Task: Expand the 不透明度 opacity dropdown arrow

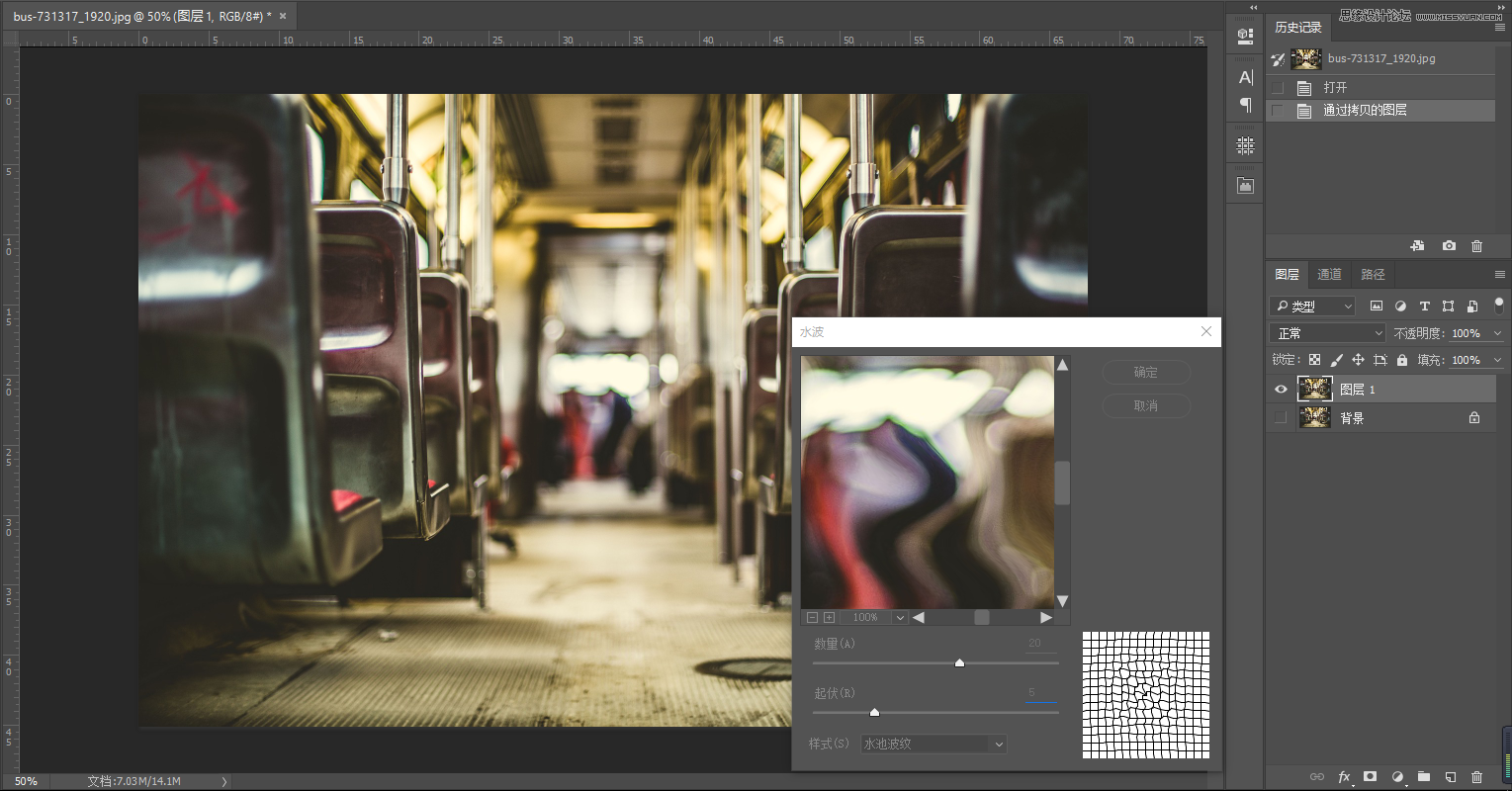Action: (1497, 333)
